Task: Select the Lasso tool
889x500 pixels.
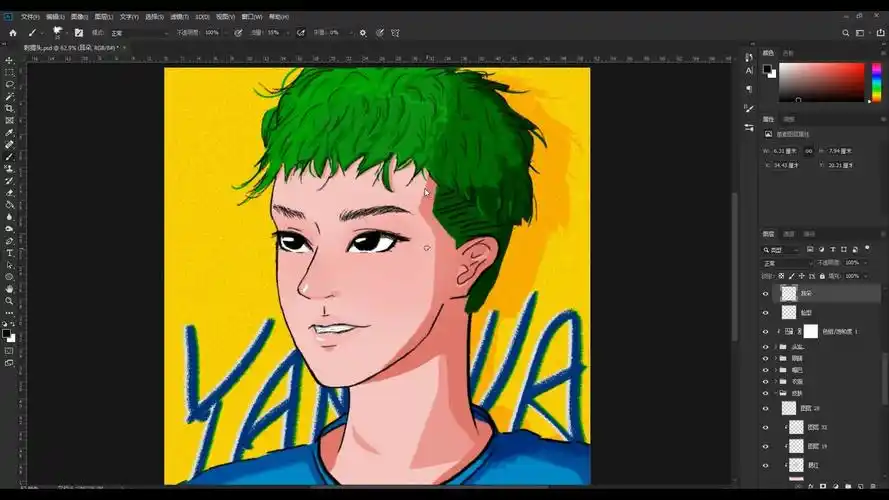Action: click(x=10, y=84)
